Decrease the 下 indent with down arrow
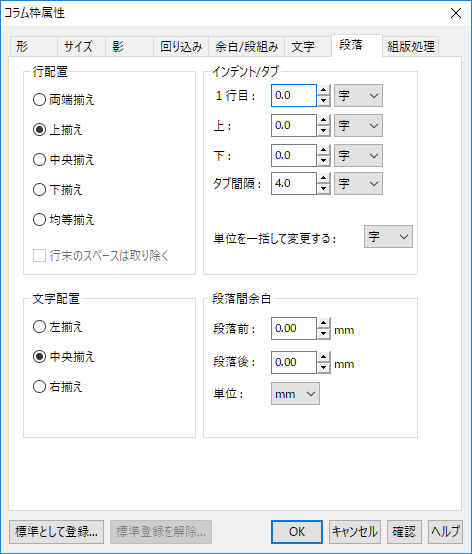The width and height of the screenshot is (472, 554). [x=323, y=161]
